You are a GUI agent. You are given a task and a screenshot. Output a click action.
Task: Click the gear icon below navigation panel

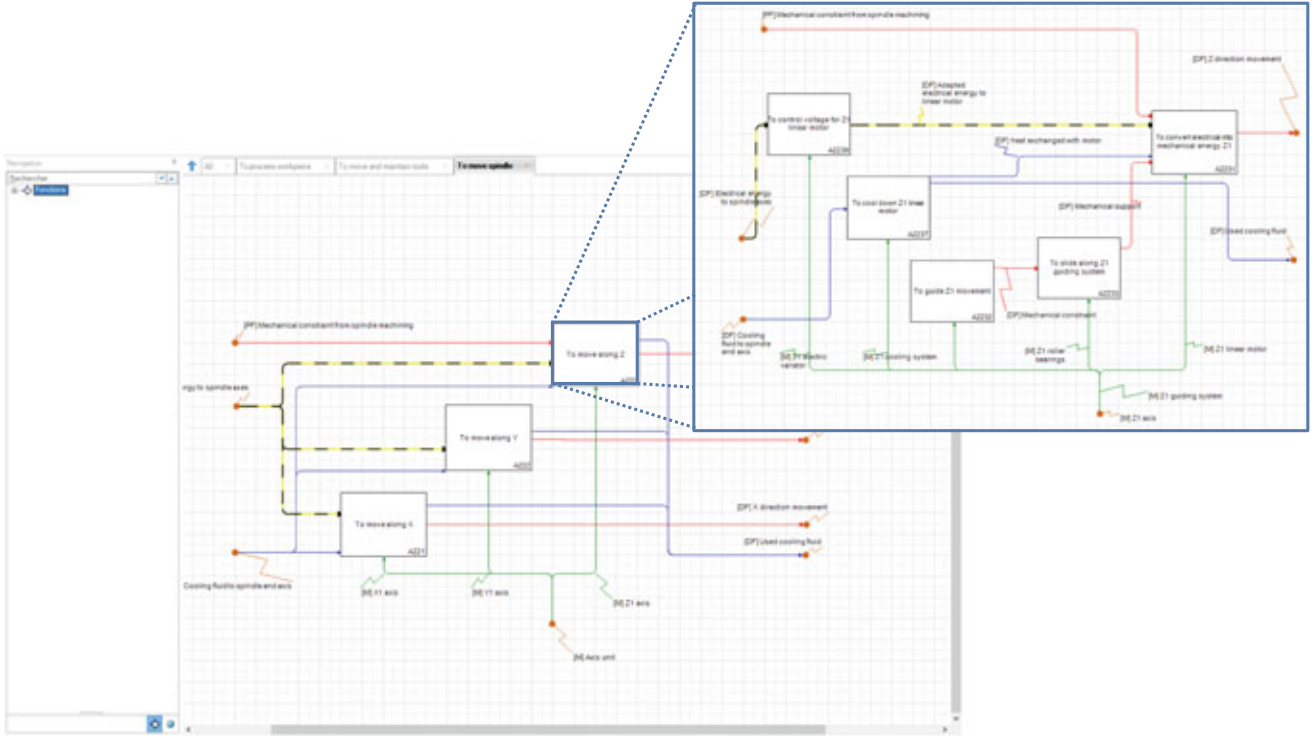[x=155, y=723]
